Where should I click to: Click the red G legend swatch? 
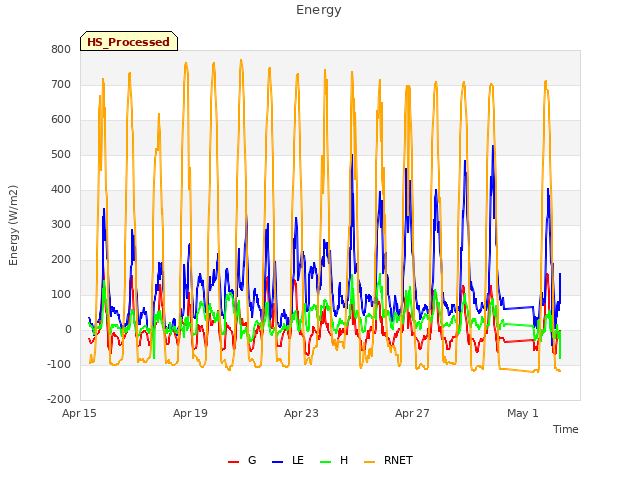(x=233, y=462)
